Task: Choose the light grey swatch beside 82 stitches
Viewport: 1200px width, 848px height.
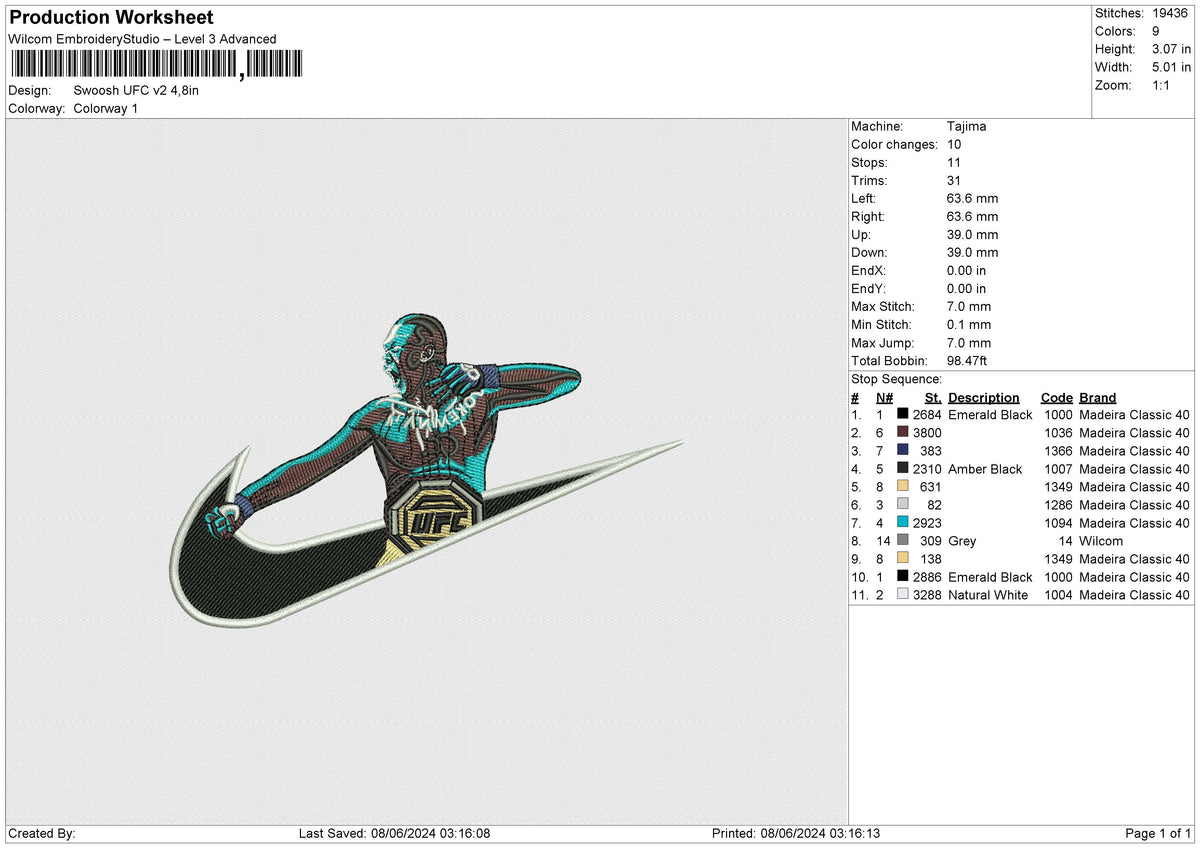Action: (x=903, y=505)
